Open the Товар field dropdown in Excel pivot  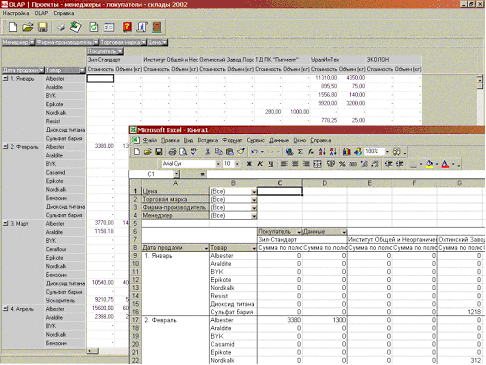pos(254,248)
